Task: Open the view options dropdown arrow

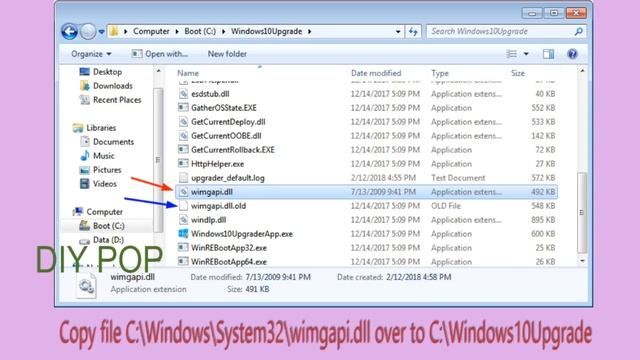Action: click(x=526, y=54)
